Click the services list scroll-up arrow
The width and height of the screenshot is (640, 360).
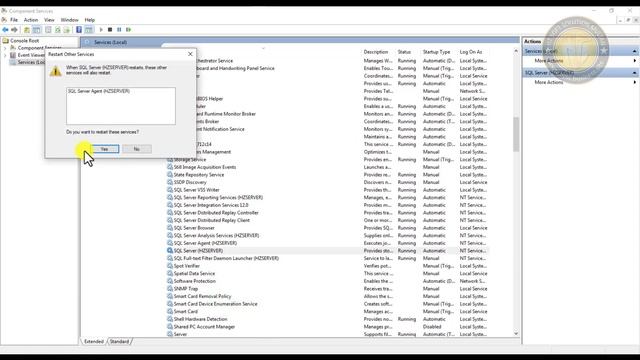(x=516, y=51)
